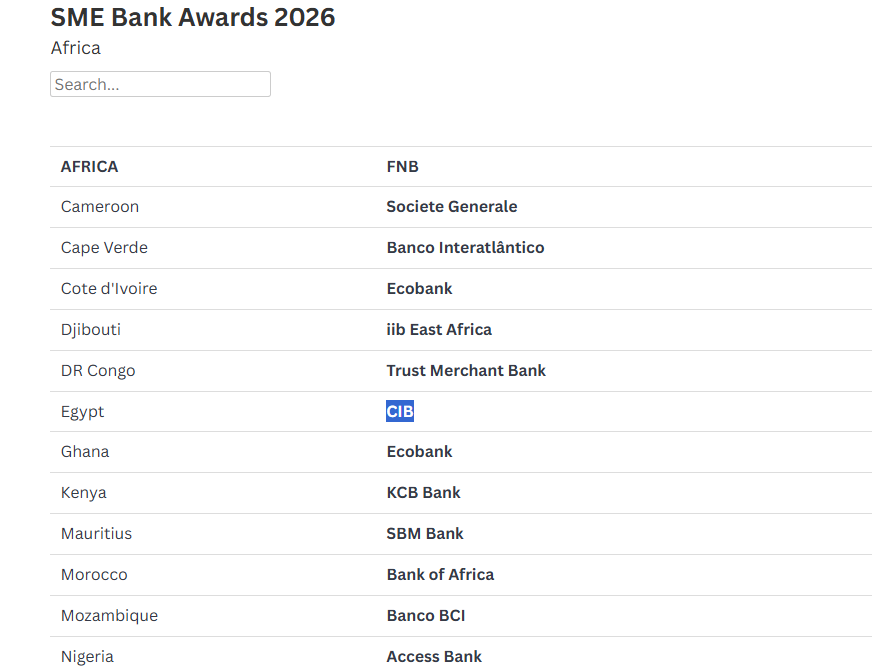Select the Egypt country cell

[x=82, y=412]
